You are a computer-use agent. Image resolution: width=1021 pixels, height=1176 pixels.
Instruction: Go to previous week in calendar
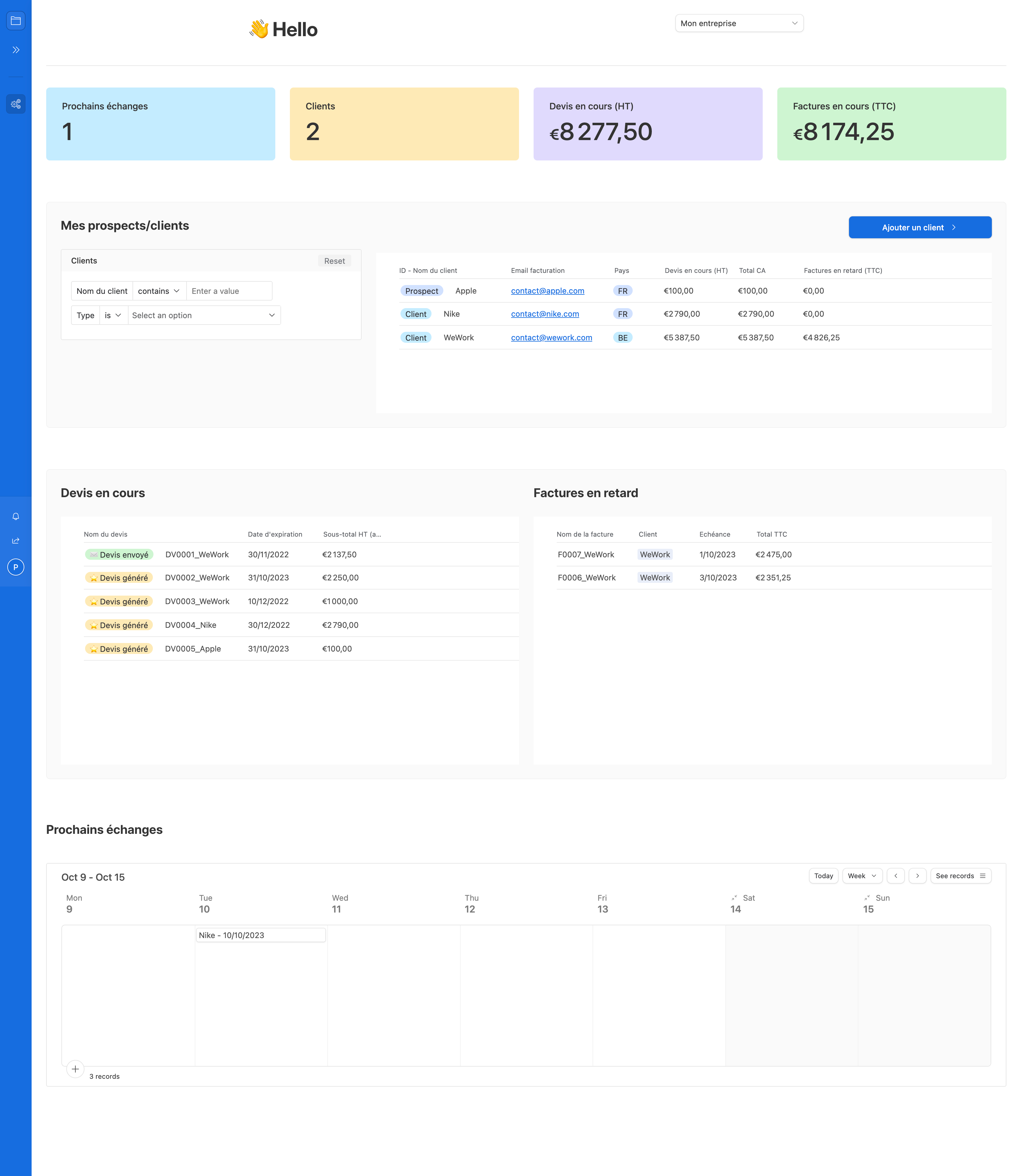pos(896,876)
